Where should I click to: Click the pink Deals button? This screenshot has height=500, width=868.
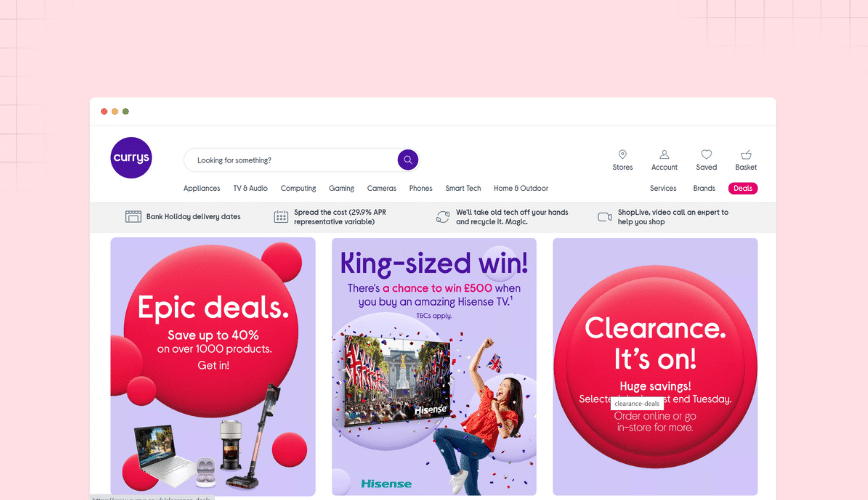pos(743,188)
